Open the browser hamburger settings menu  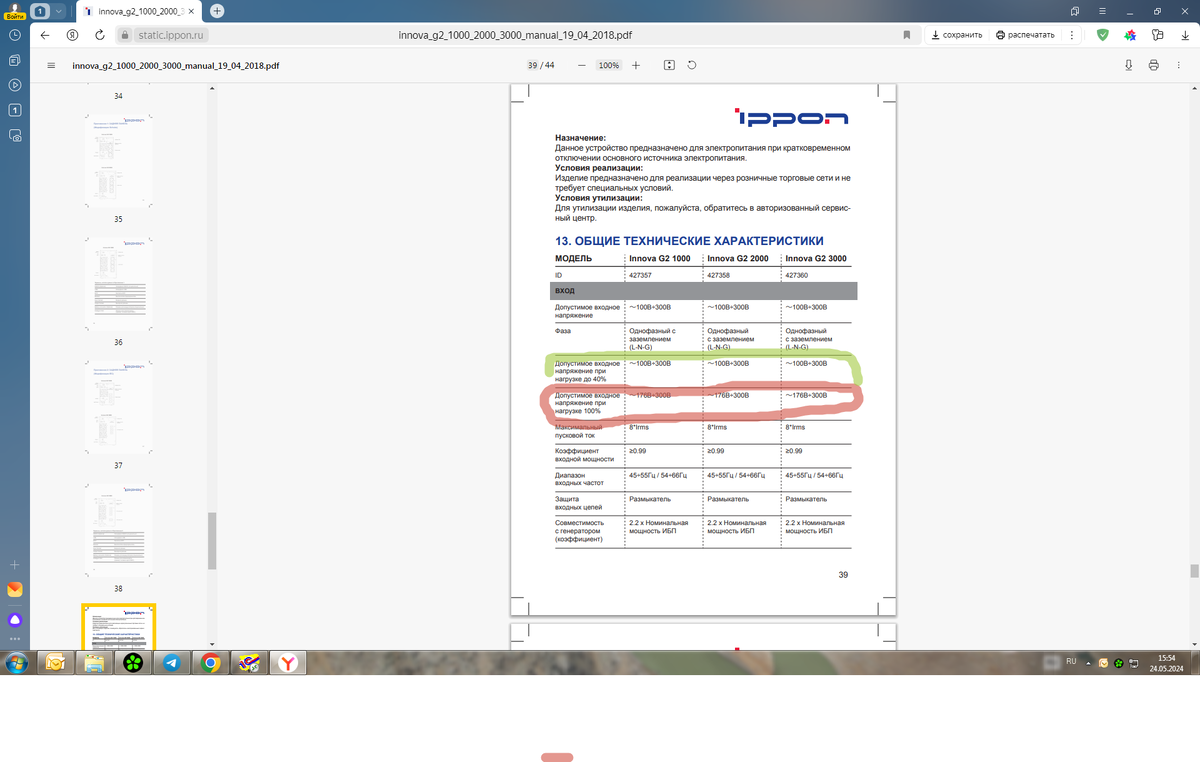click(1102, 10)
